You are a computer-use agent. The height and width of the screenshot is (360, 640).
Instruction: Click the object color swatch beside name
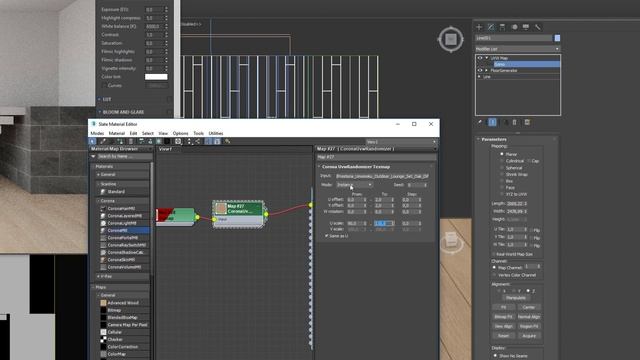click(557, 38)
